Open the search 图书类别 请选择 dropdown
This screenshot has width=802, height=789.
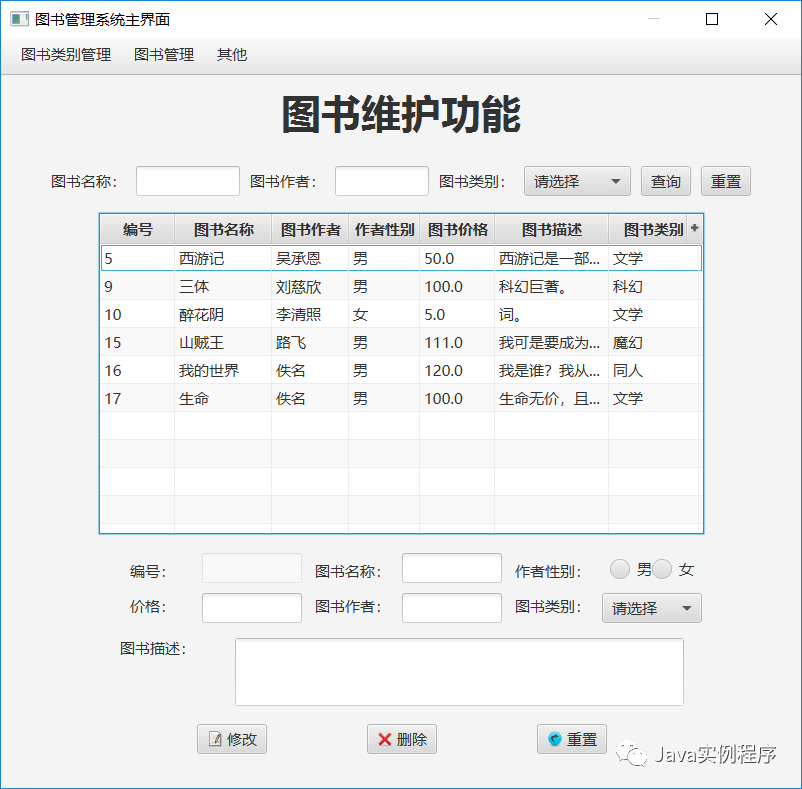pyautogui.click(x=577, y=181)
